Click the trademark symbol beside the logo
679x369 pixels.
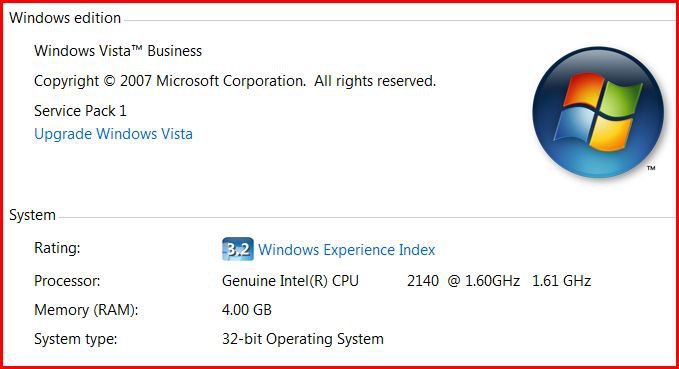pos(651,168)
